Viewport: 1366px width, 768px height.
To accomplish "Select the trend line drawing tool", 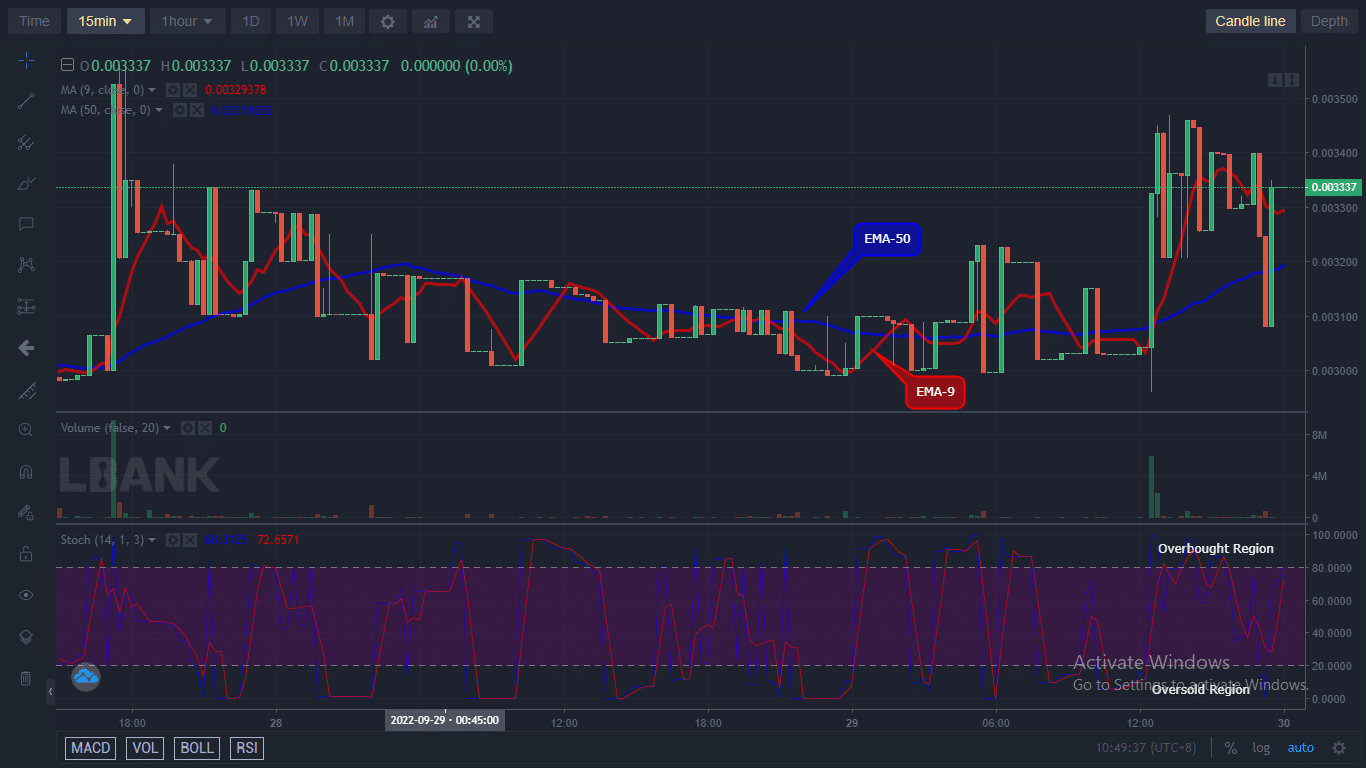I will point(26,101).
